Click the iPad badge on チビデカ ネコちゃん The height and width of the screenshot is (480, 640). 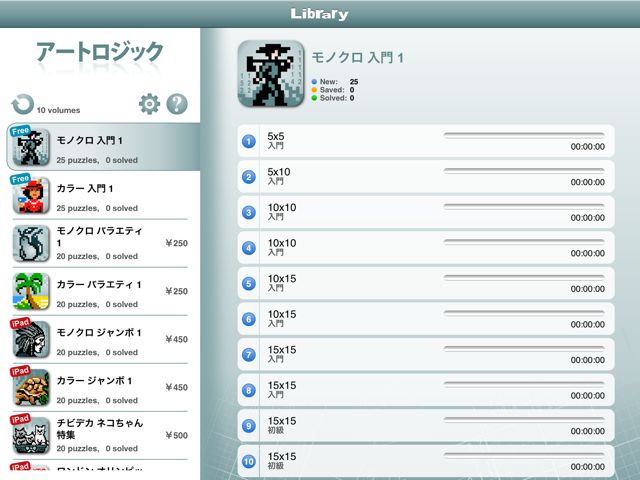coord(20,419)
